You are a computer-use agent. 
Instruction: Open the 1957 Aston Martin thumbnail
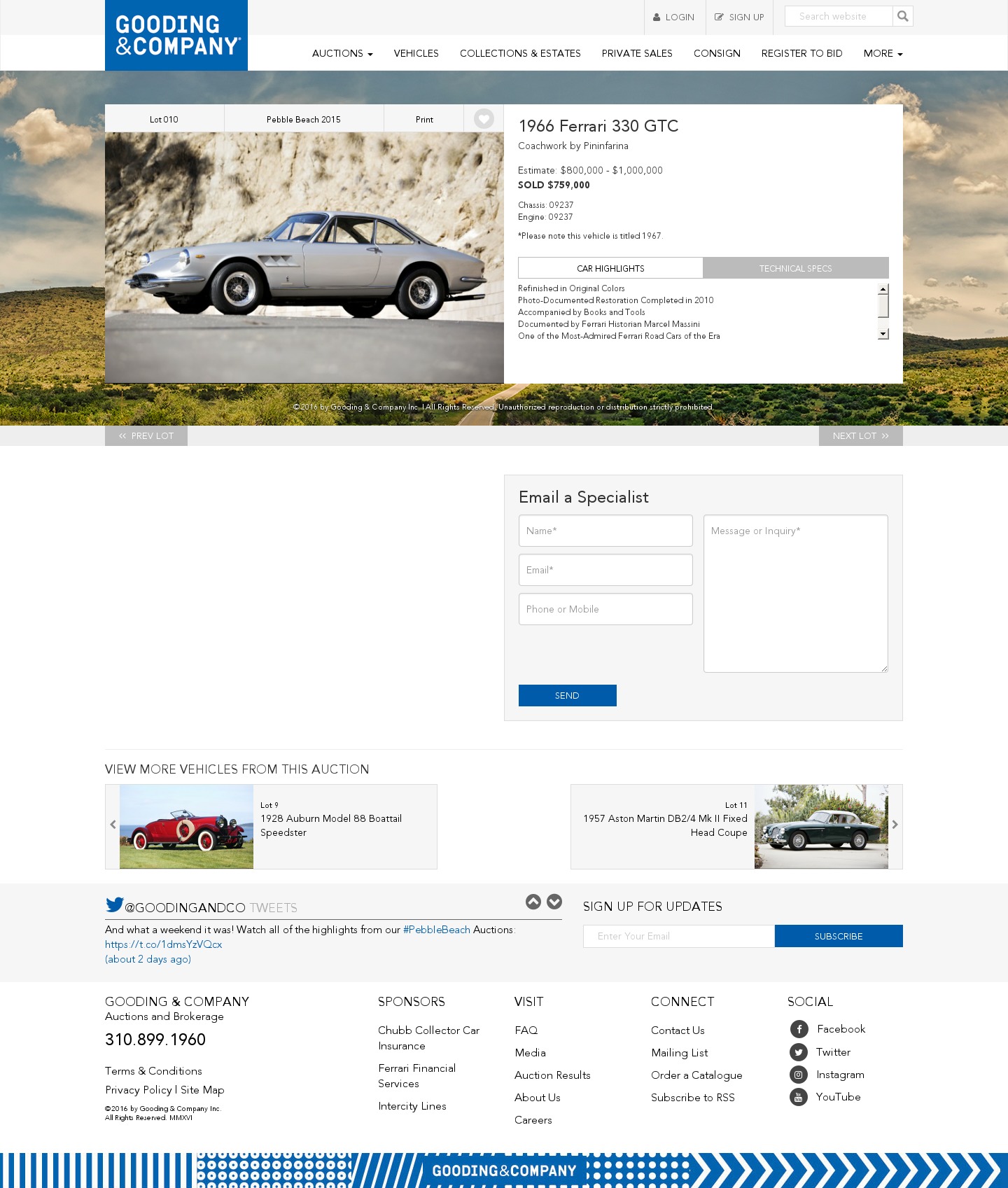coord(821,827)
